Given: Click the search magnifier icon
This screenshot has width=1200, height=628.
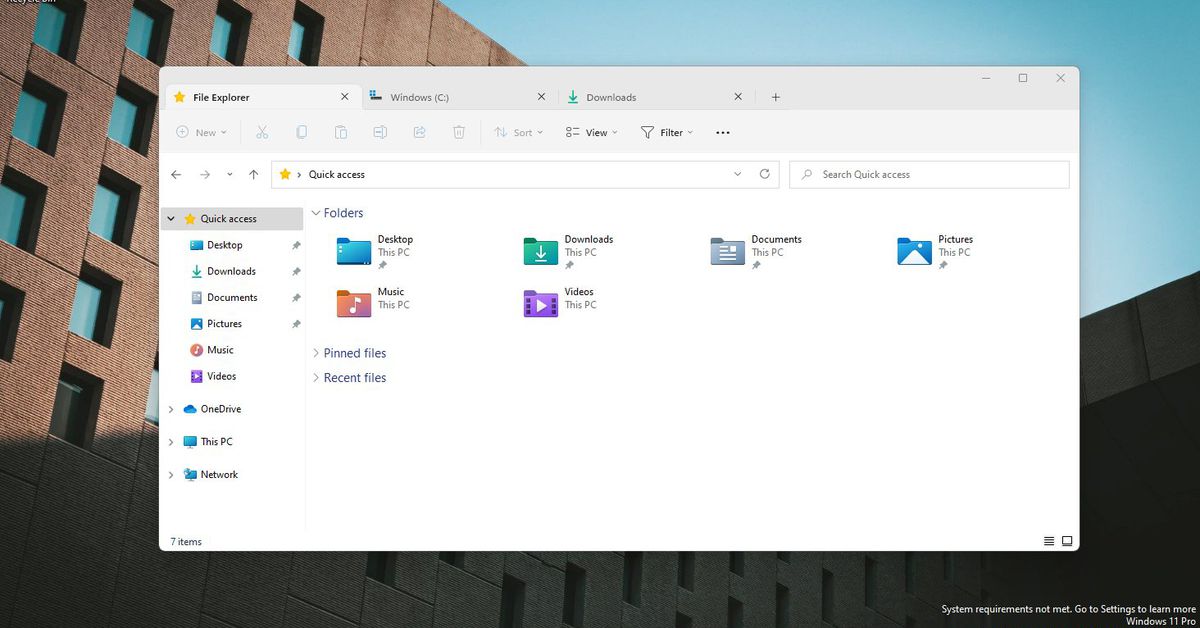Looking at the screenshot, I should point(807,174).
